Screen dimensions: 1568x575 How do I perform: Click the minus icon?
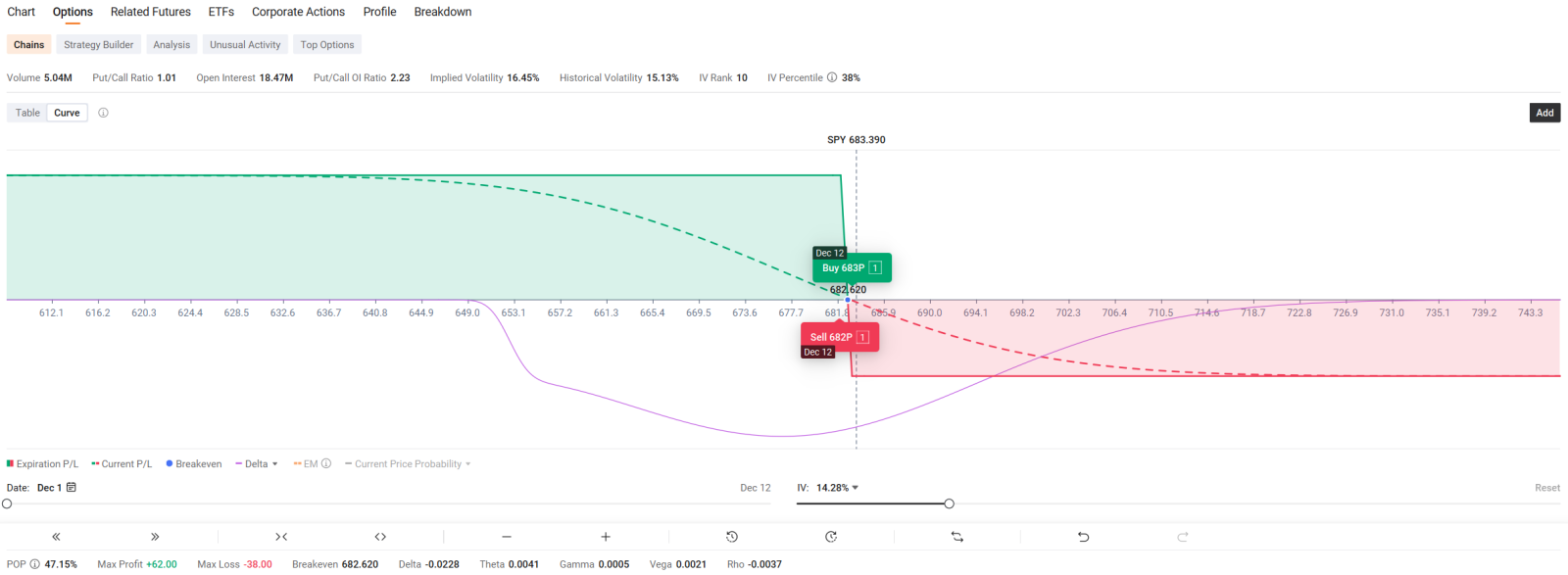pos(507,537)
